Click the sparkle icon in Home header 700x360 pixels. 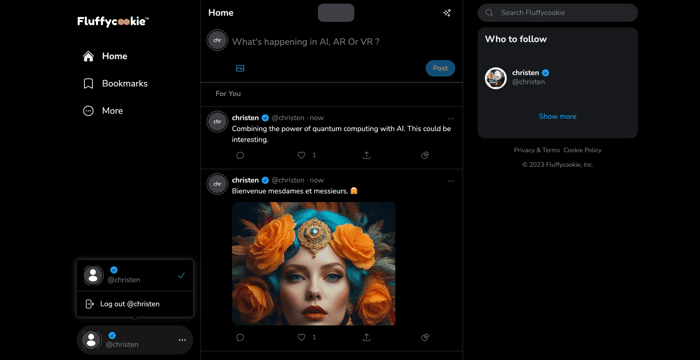(446, 13)
